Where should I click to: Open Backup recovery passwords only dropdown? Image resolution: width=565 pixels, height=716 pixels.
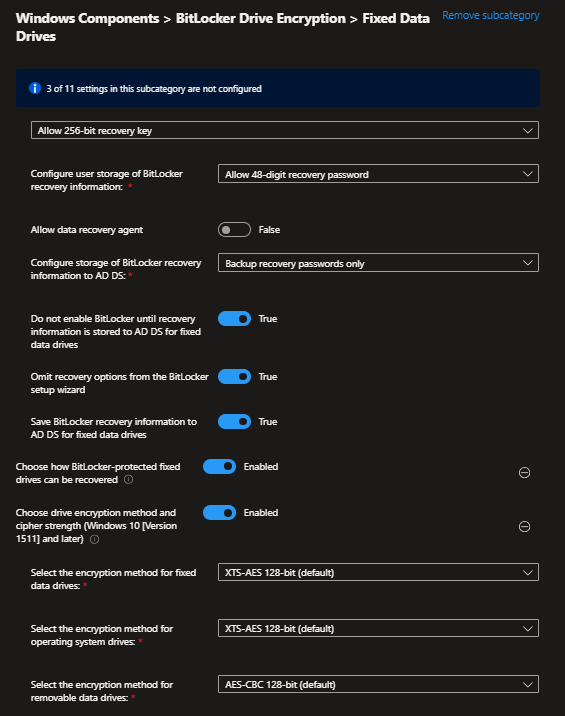[x=378, y=263]
